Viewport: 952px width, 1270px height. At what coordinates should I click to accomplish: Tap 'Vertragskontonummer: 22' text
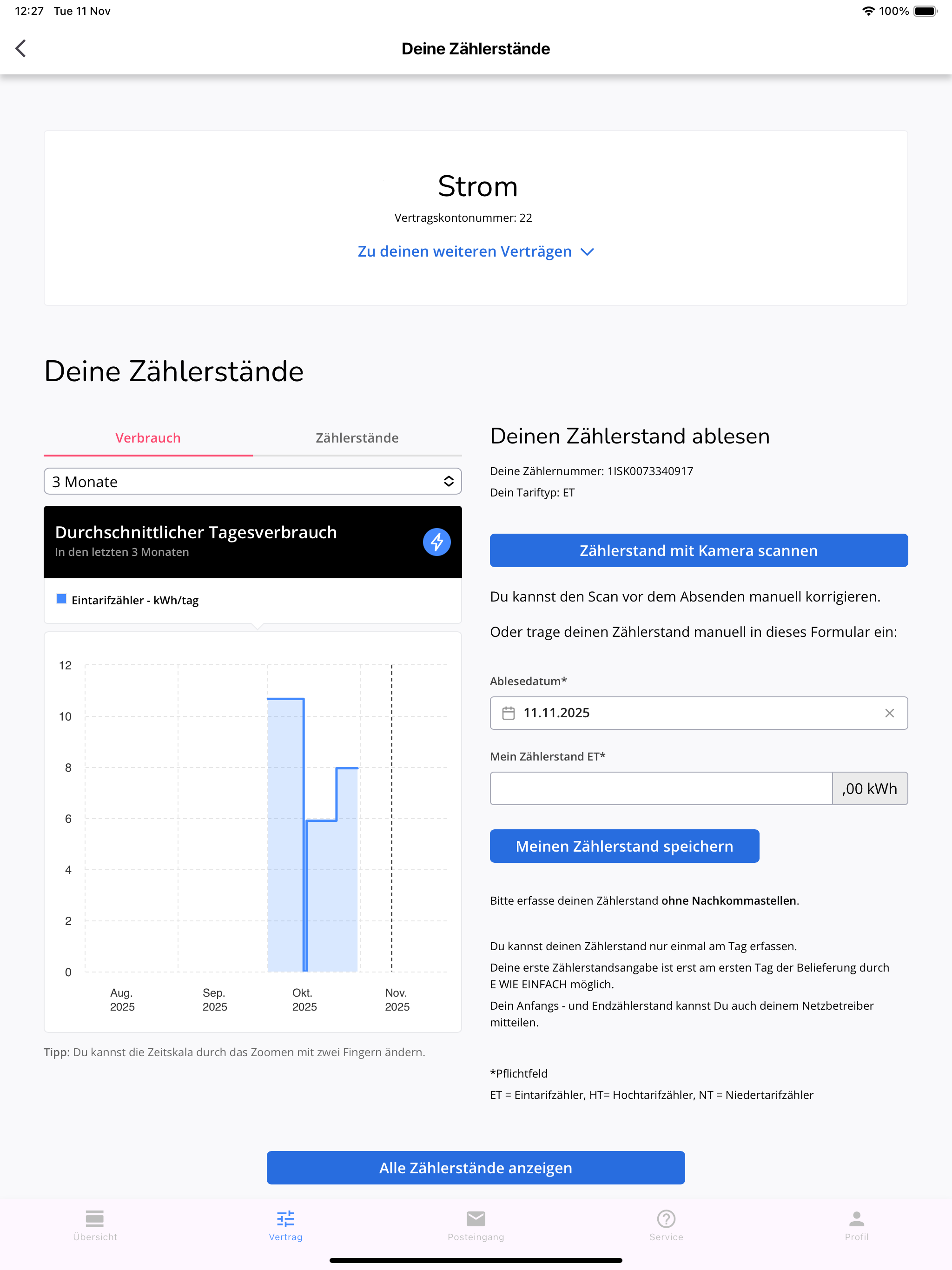(463, 218)
